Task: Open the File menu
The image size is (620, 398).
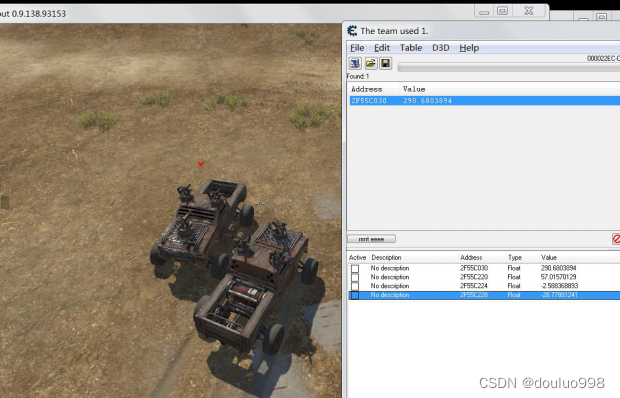Action: [x=357, y=48]
